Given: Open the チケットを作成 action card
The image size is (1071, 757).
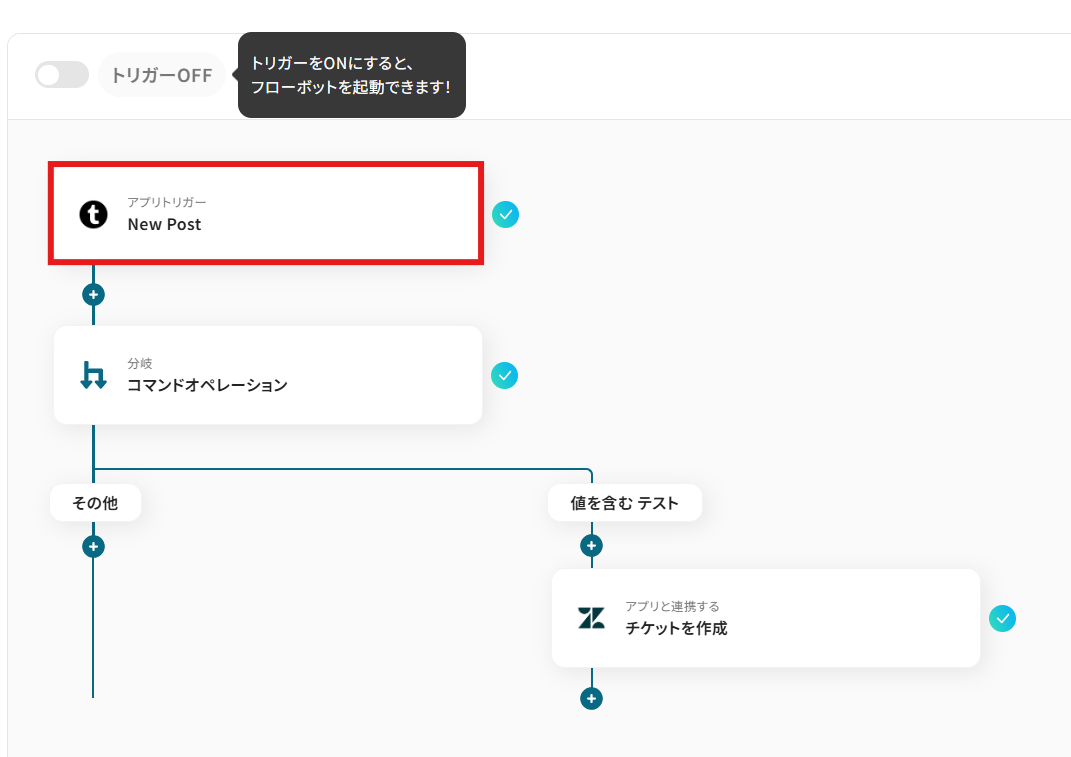Looking at the screenshot, I should [766, 618].
